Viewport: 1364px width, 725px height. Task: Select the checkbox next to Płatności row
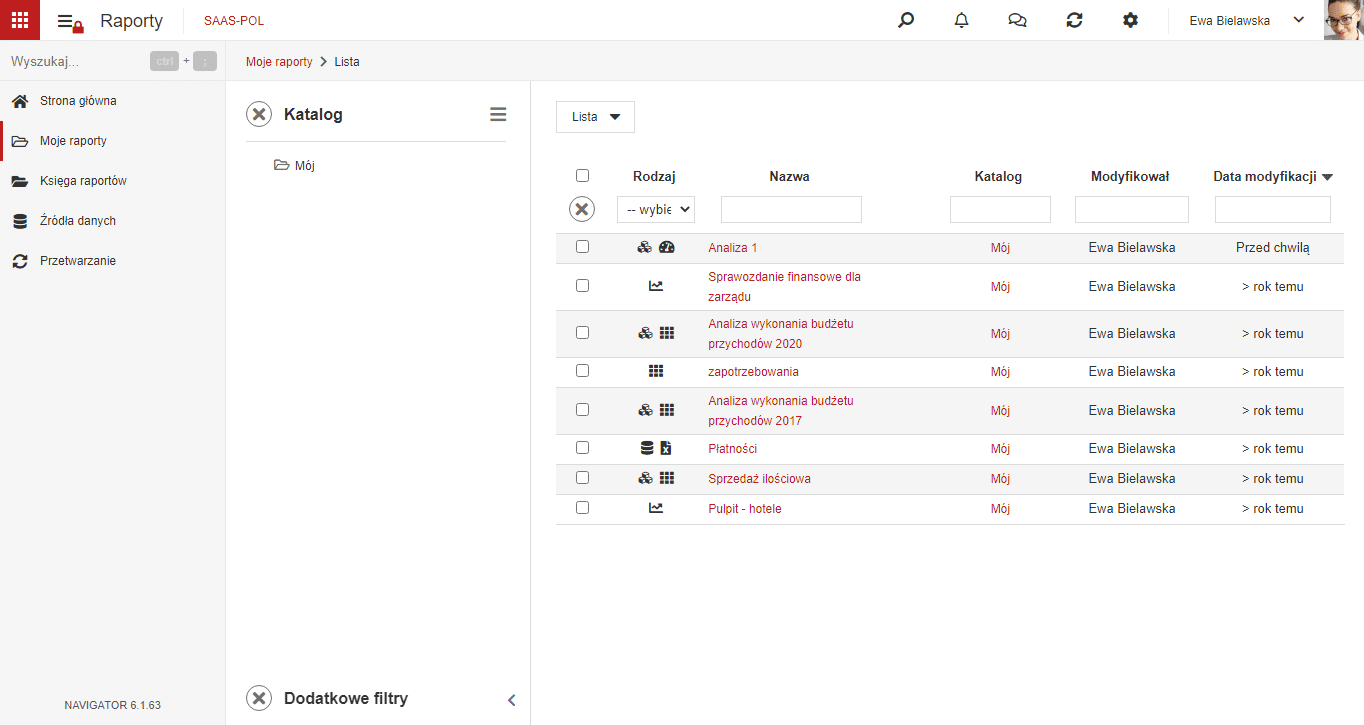[x=582, y=448]
